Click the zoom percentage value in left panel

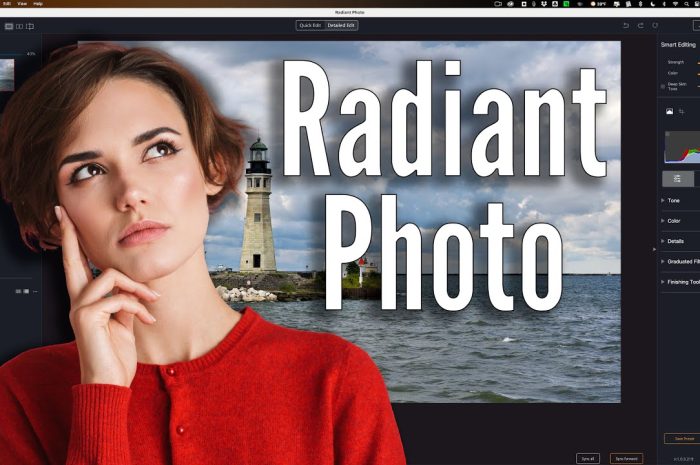31,54
